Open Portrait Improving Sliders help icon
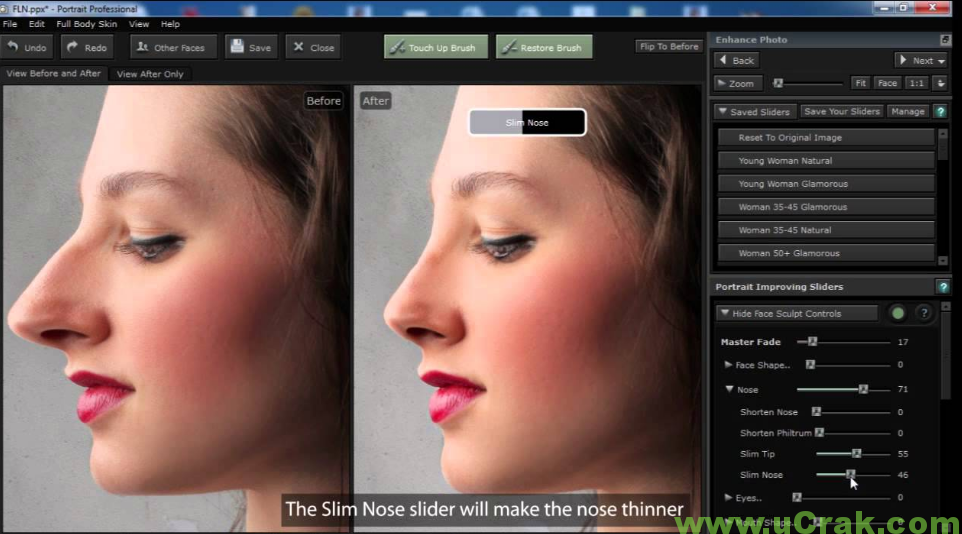 click(x=943, y=287)
